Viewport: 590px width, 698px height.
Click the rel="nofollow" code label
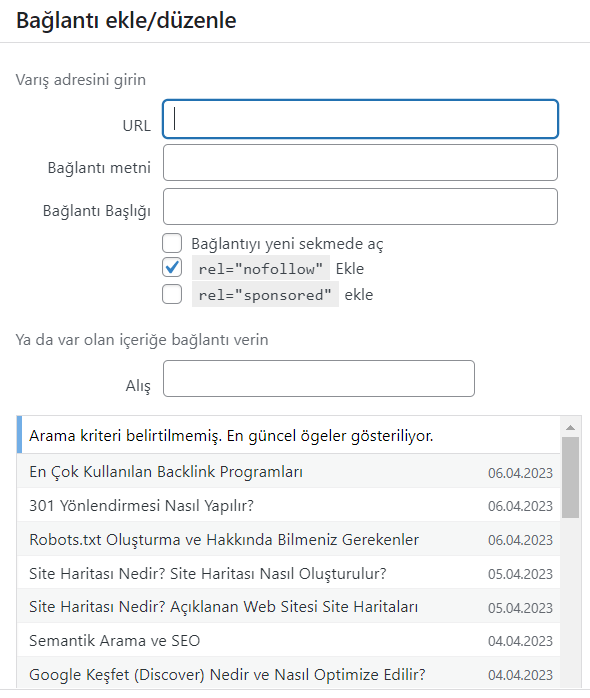(x=261, y=268)
